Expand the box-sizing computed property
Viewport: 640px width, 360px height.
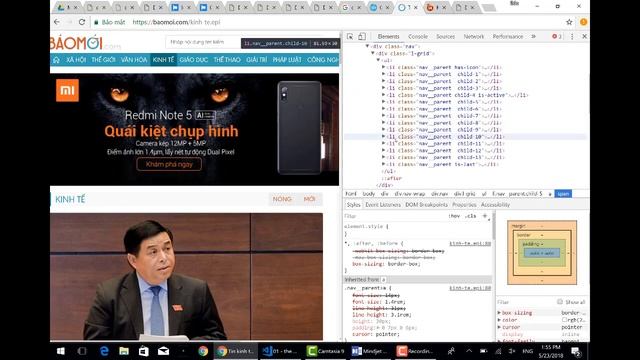(x=499, y=313)
